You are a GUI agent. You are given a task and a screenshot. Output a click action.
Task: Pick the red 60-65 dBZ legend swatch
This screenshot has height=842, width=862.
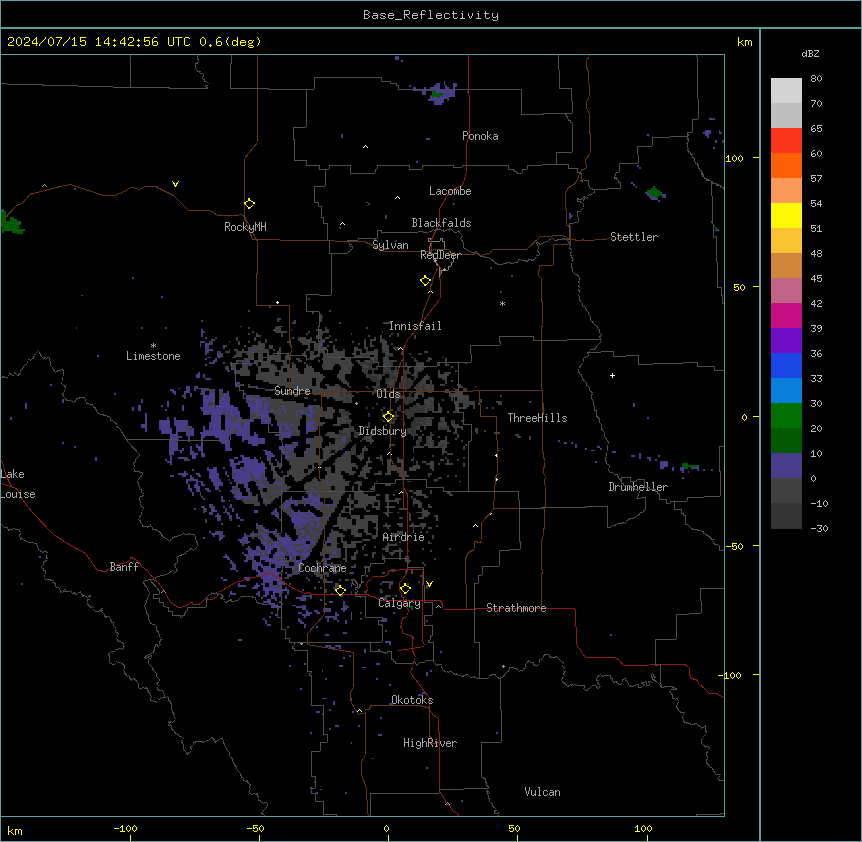click(x=786, y=141)
